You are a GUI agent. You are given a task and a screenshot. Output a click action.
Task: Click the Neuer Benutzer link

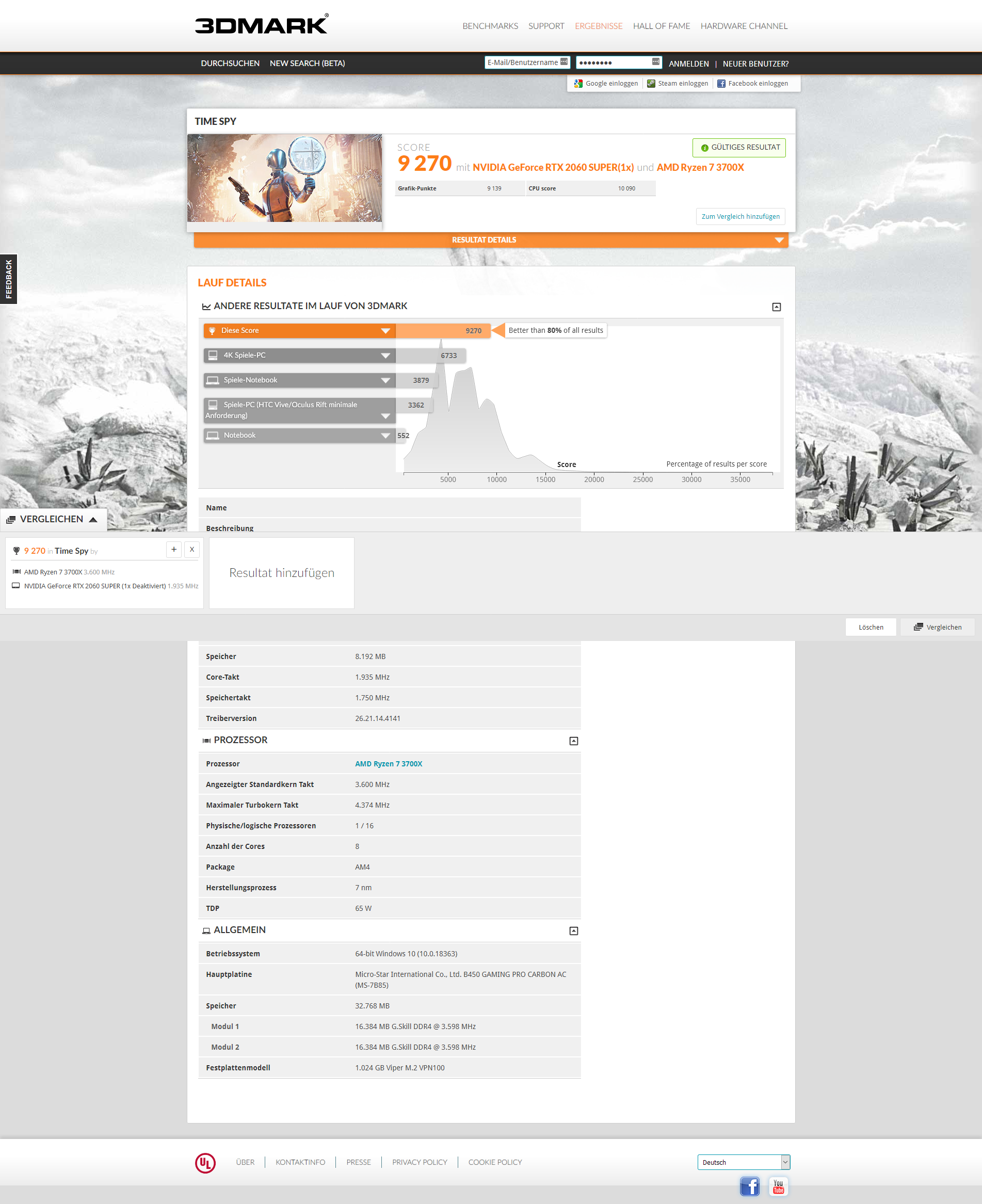[x=755, y=64]
